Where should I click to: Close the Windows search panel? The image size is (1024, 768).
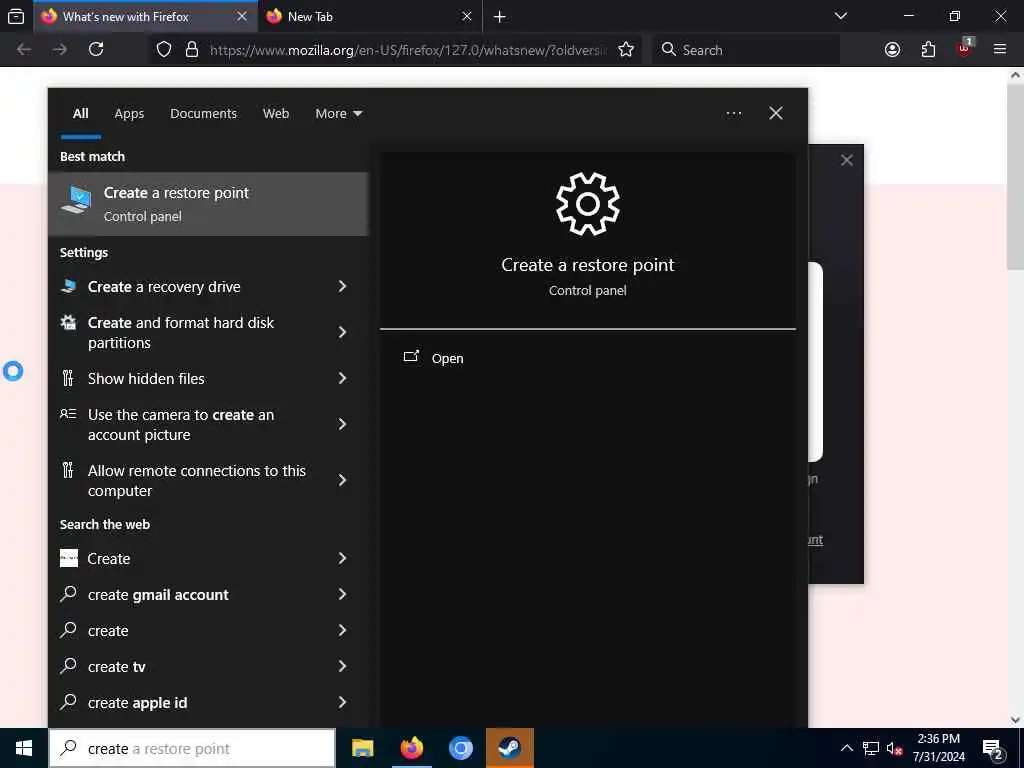point(776,113)
